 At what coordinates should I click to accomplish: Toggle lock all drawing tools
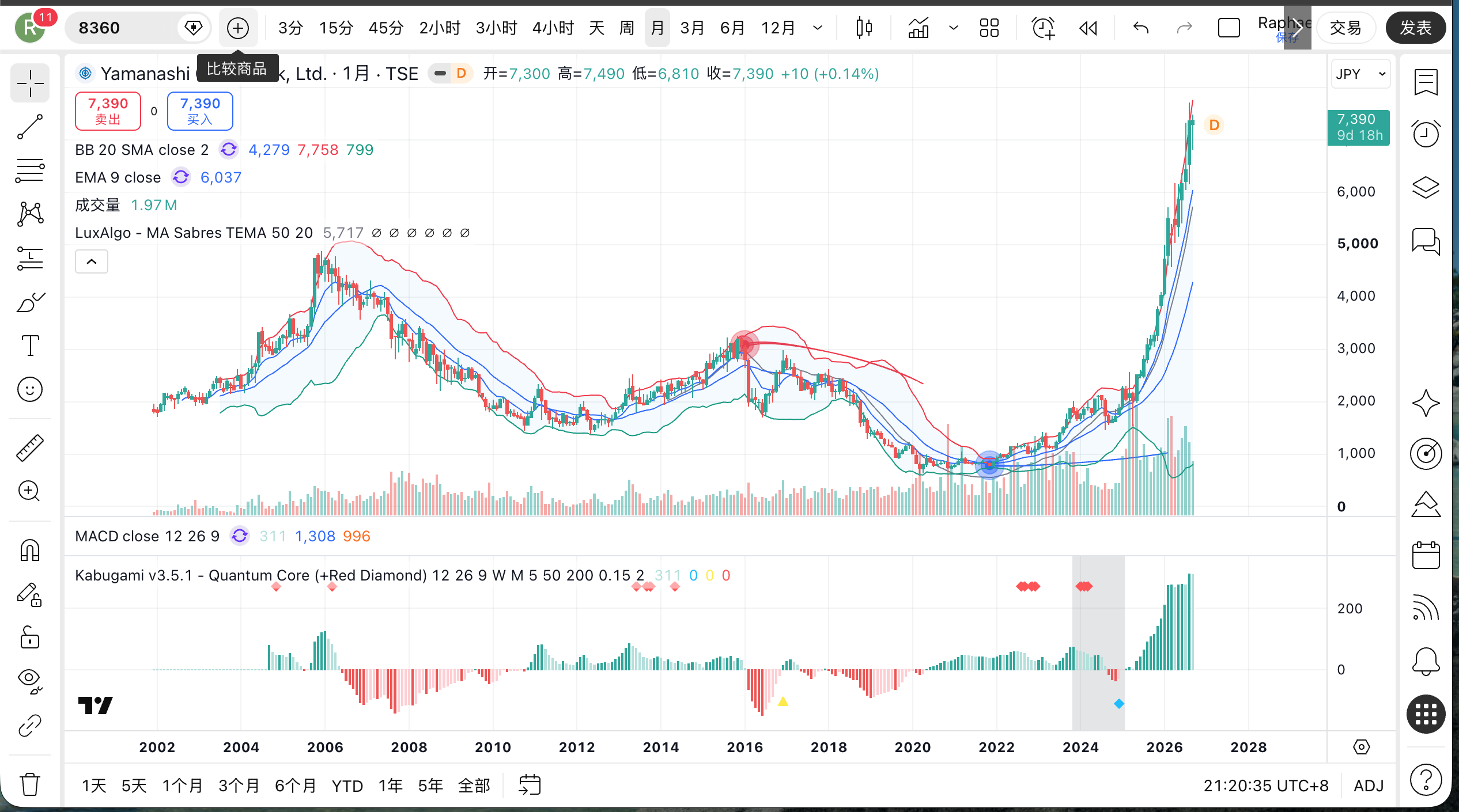(x=30, y=638)
